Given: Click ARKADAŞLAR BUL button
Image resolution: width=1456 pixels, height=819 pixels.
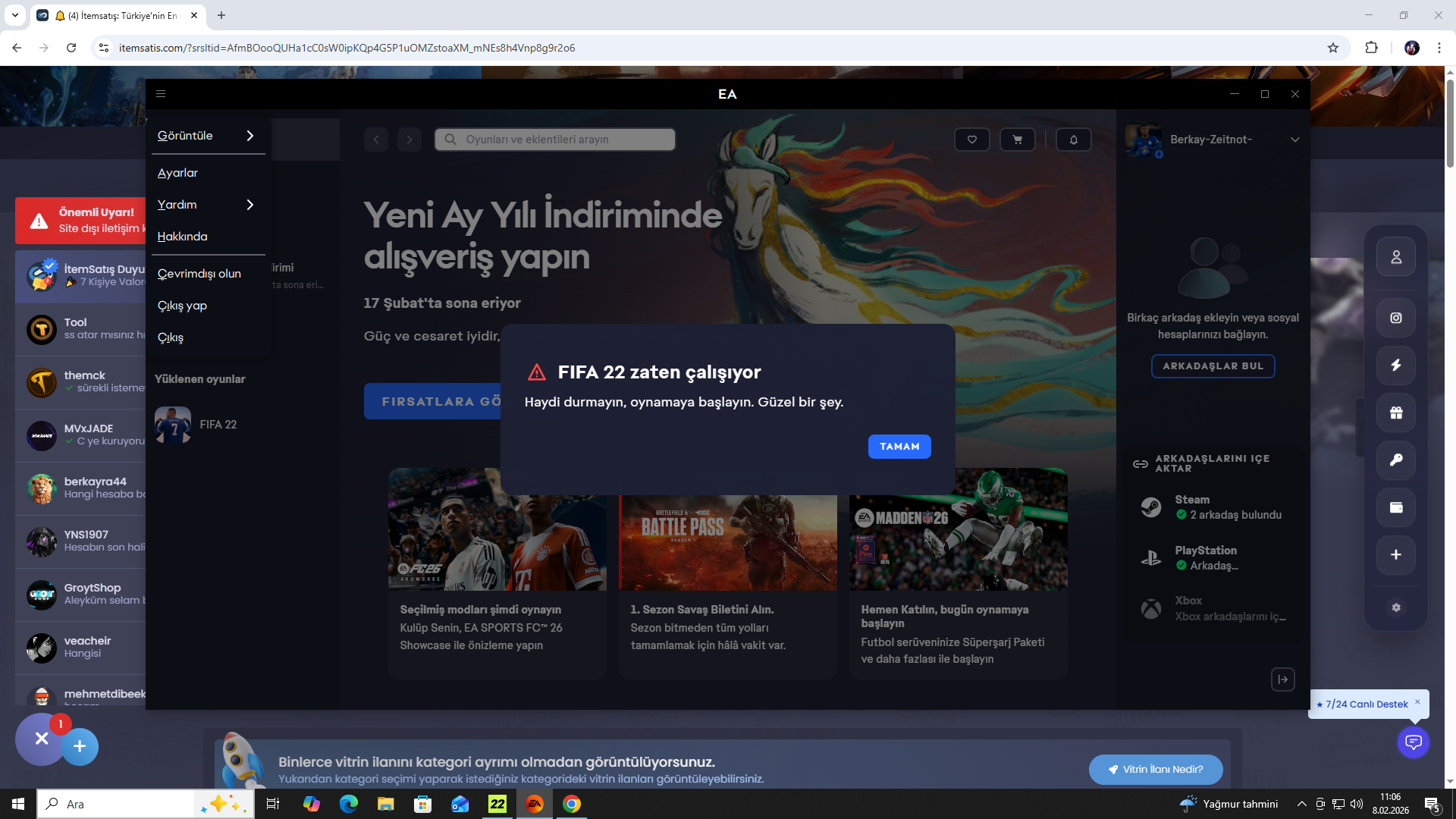Looking at the screenshot, I should coord(1213,366).
